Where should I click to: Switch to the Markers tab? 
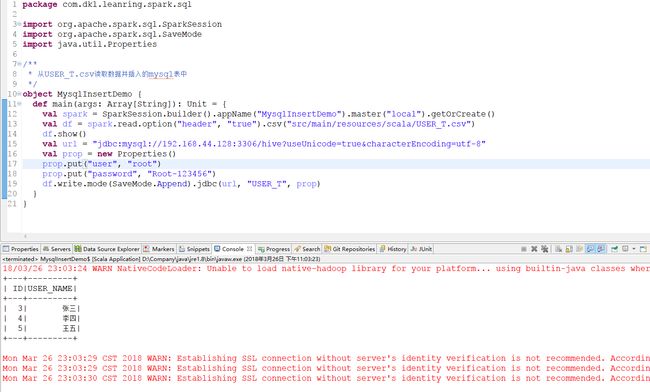point(159,249)
